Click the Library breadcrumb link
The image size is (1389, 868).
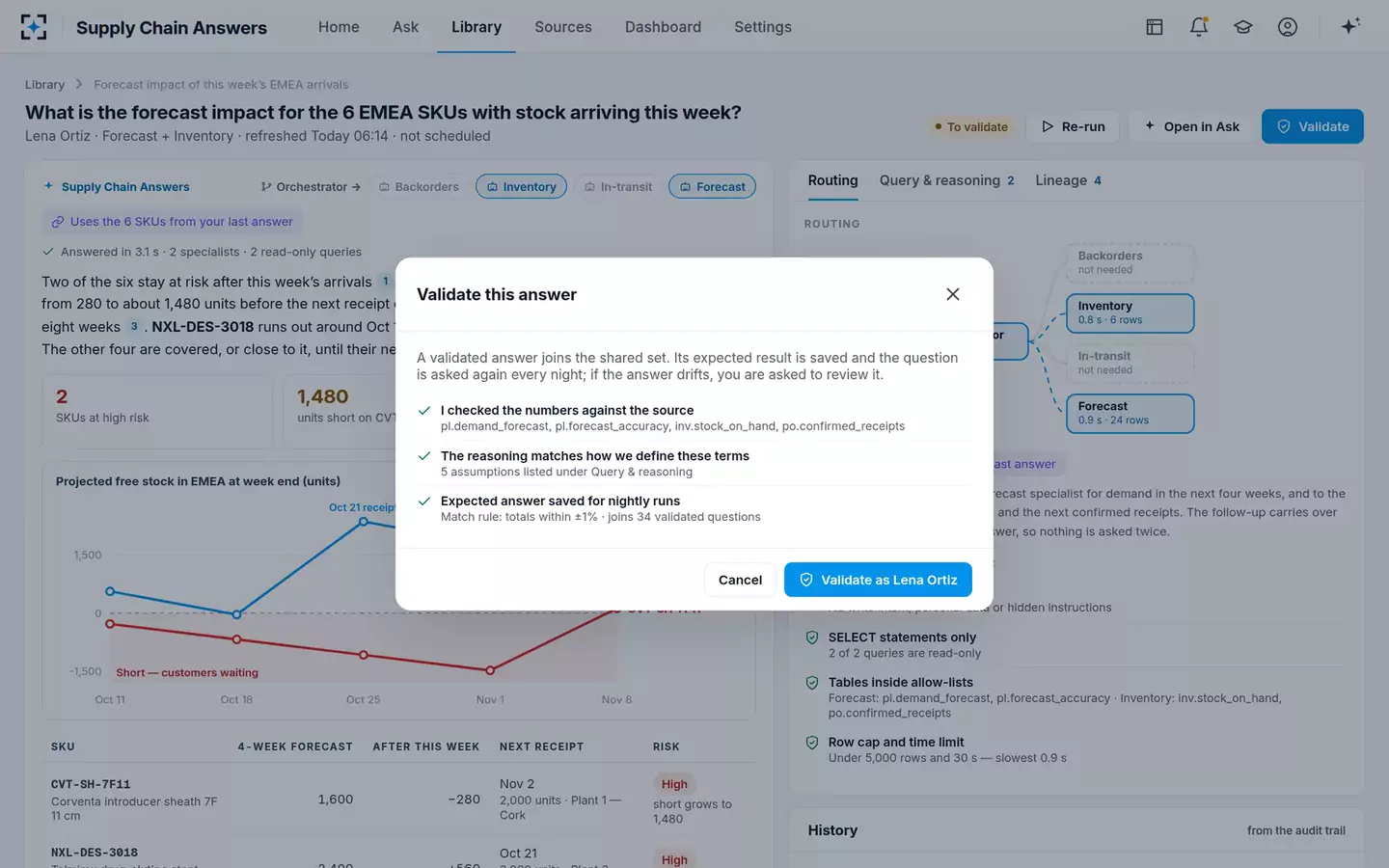pyautogui.click(x=44, y=85)
